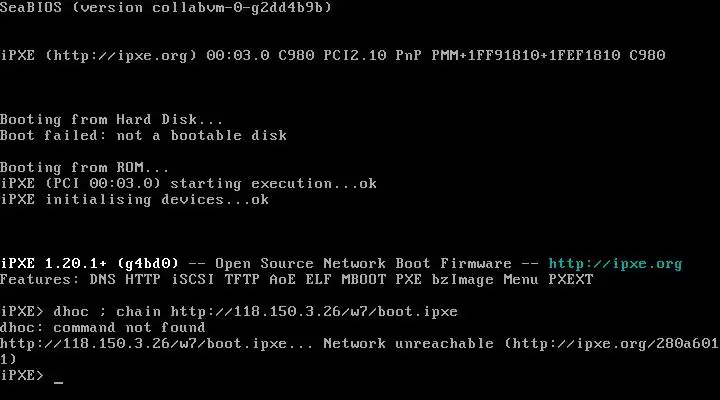Click the 'Boot failed: not a bootable disk' message
This screenshot has width=720, height=400.
(143, 135)
